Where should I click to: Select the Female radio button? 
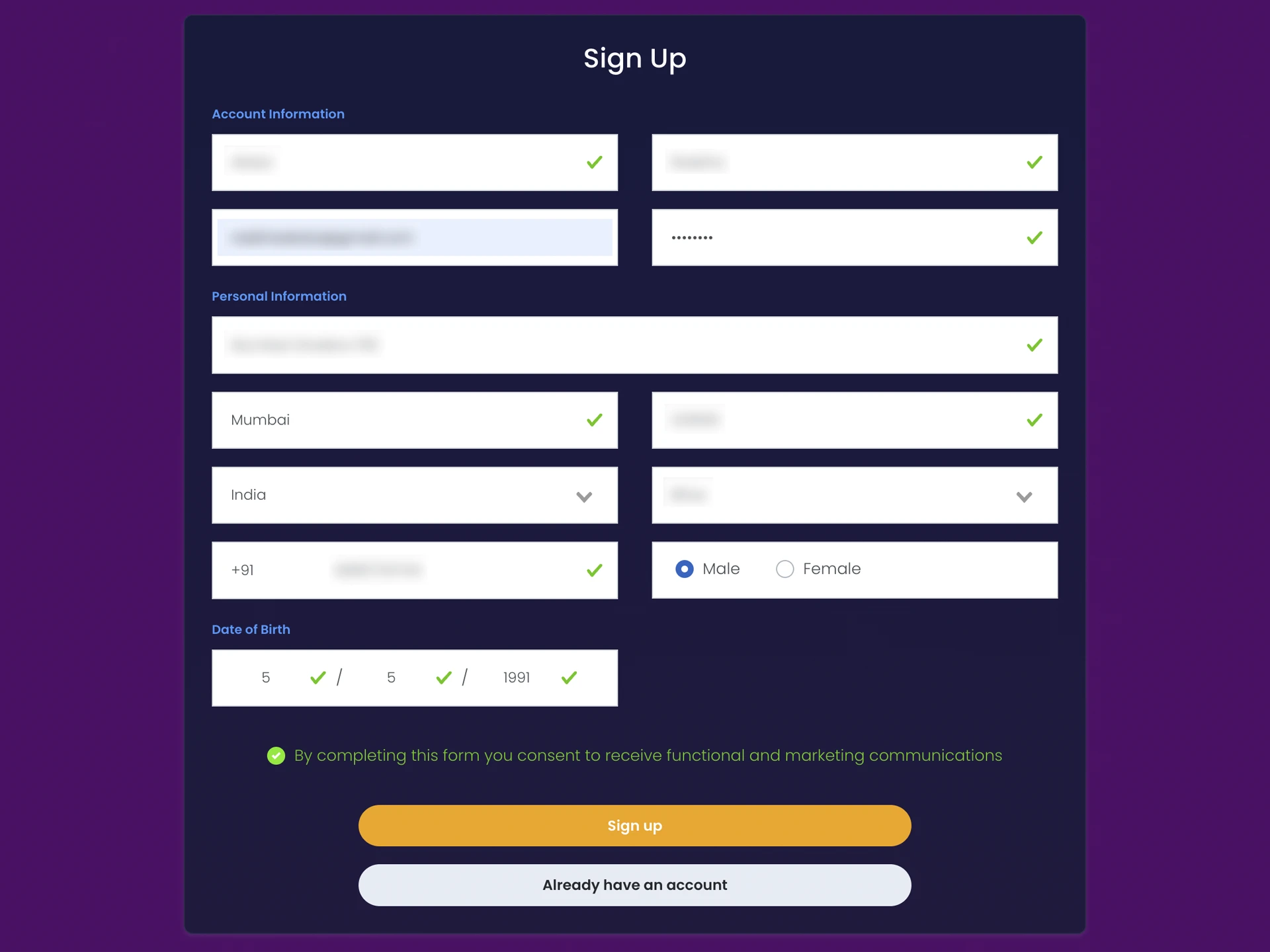coord(785,569)
